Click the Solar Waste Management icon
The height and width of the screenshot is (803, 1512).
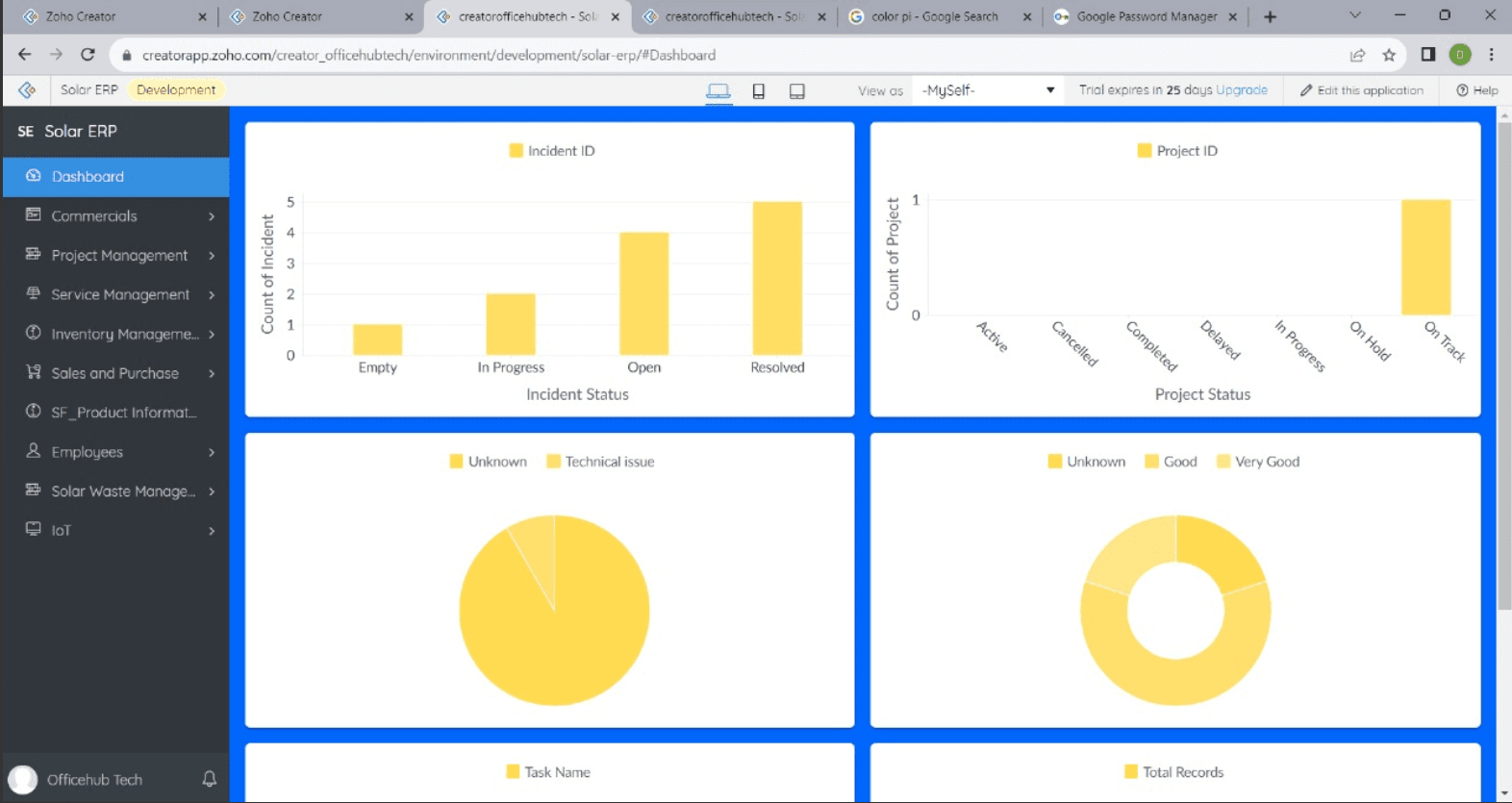point(34,490)
